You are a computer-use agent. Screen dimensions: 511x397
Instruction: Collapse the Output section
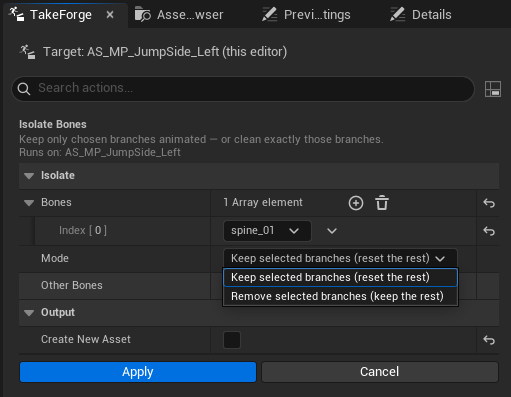pyautogui.click(x=29, y=313)
